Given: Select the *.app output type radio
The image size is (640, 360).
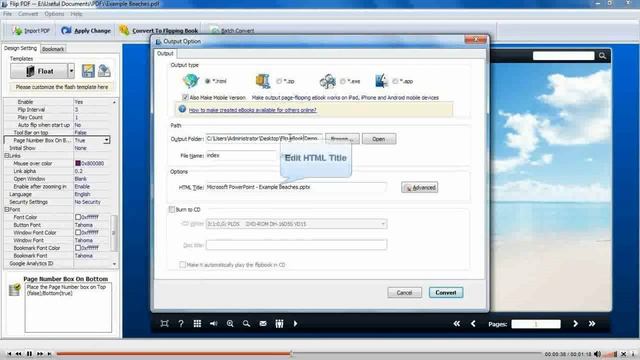Looking at the screenshot, I should [395, 81].
